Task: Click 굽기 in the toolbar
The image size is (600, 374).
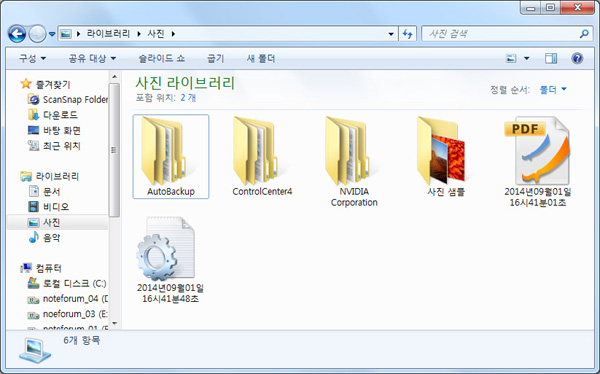Action: [215, 59]
